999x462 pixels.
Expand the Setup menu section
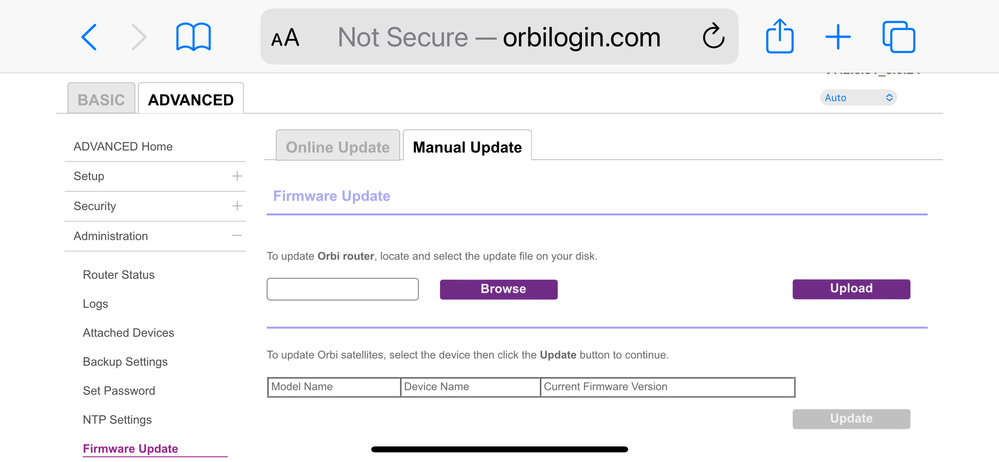[x=237, y=176]
